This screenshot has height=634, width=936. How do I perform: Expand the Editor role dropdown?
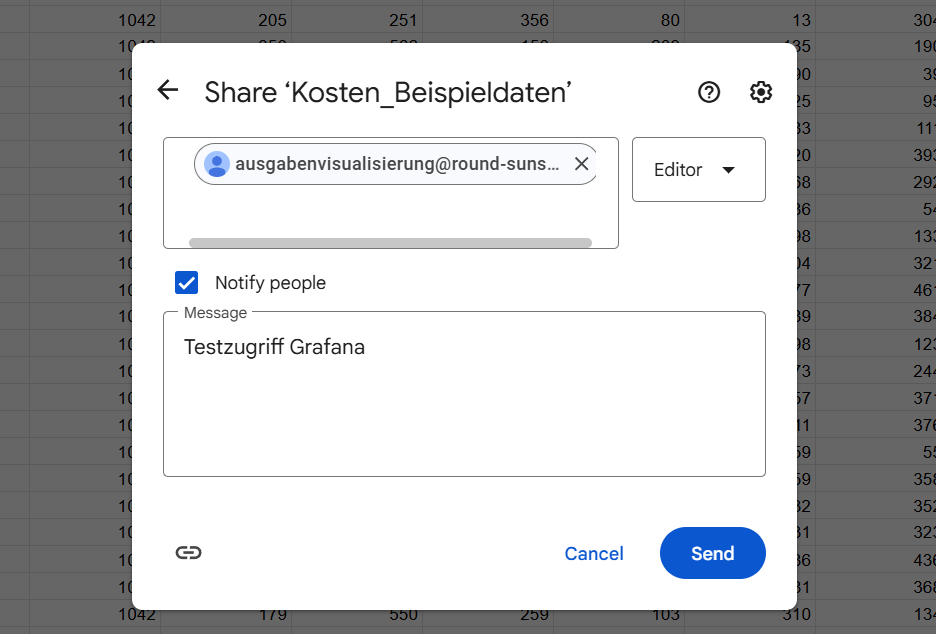(698, 170)
